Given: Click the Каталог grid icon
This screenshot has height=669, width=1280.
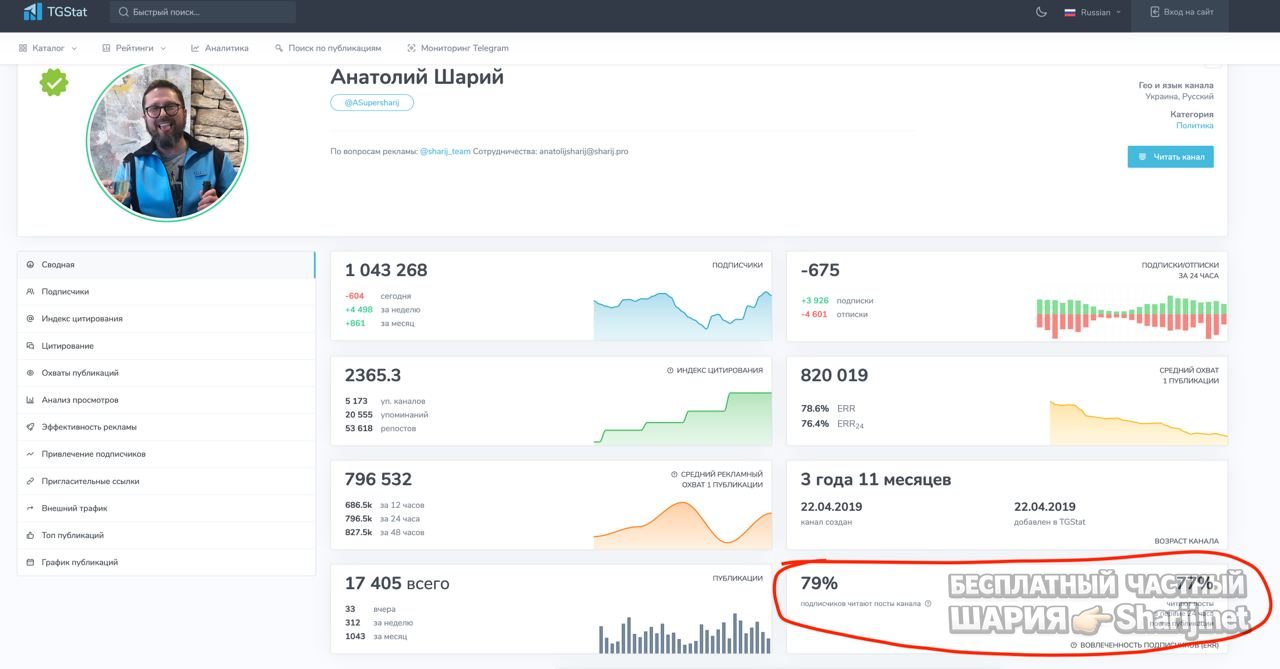Looking at the screenshot, I should tap(23, 48).
